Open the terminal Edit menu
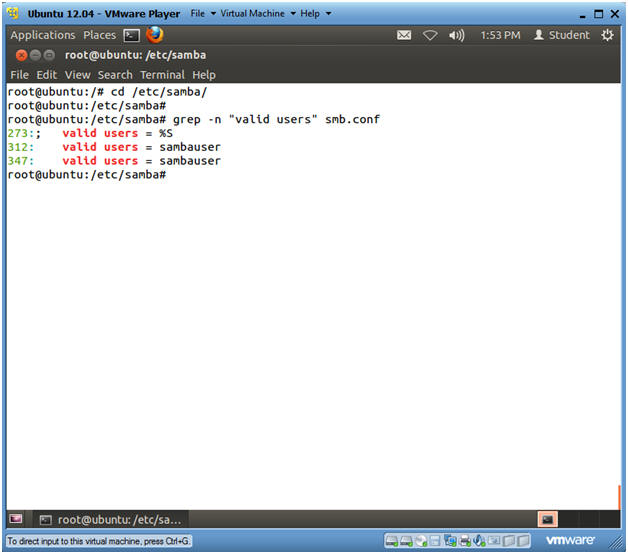Image resolution: width=628 pixels, height=554 pixels. point(46,75)
